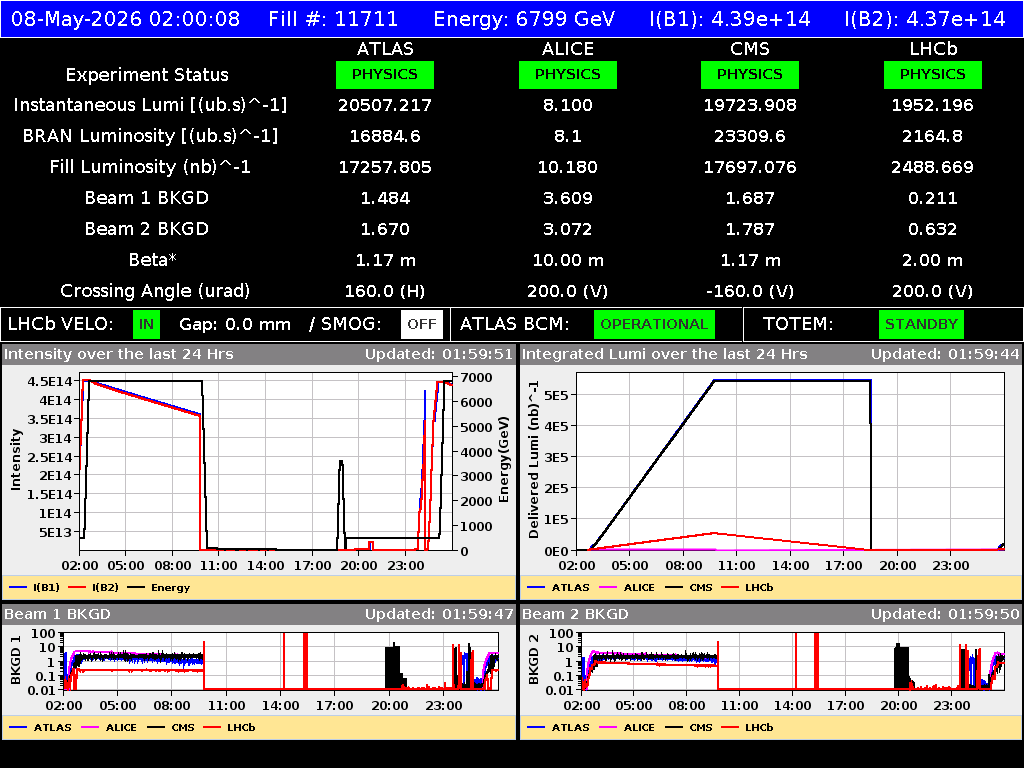Click the LHCb column heading
Image resolution: width=1024 pixels, height=768 pixels.
point(933,49)
